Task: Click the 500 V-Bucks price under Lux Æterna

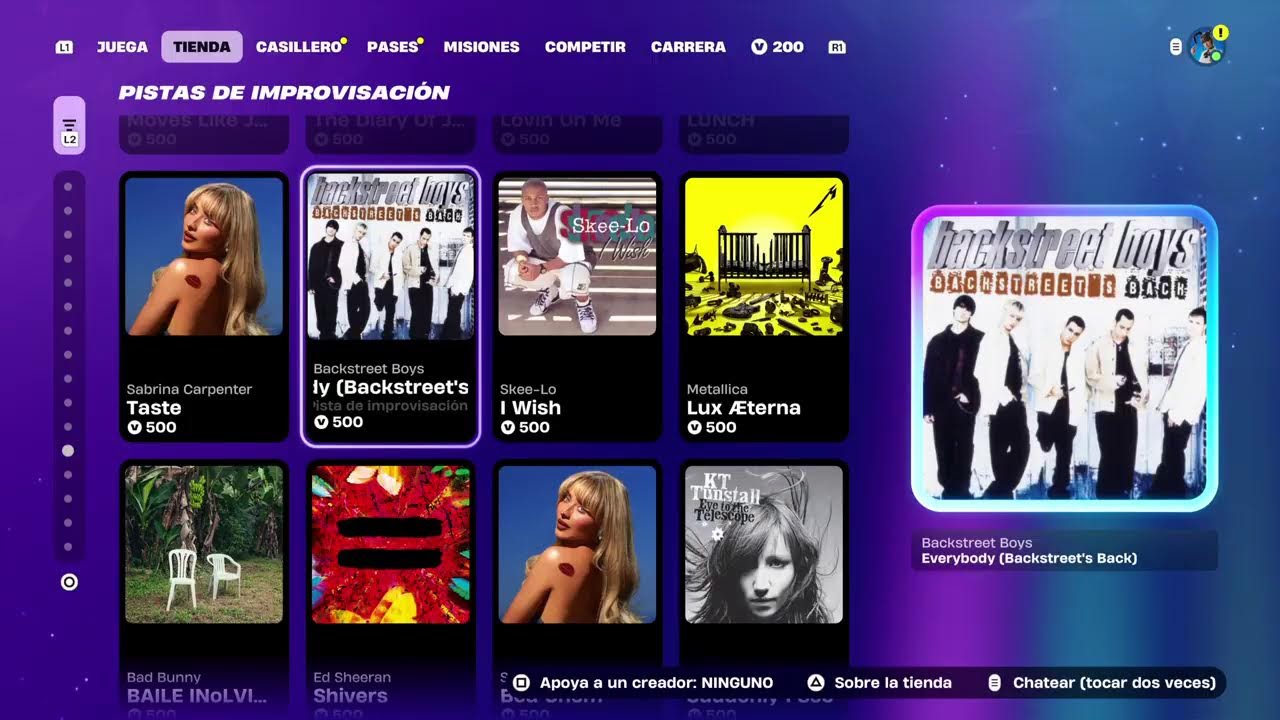Action: pos(712,427)
